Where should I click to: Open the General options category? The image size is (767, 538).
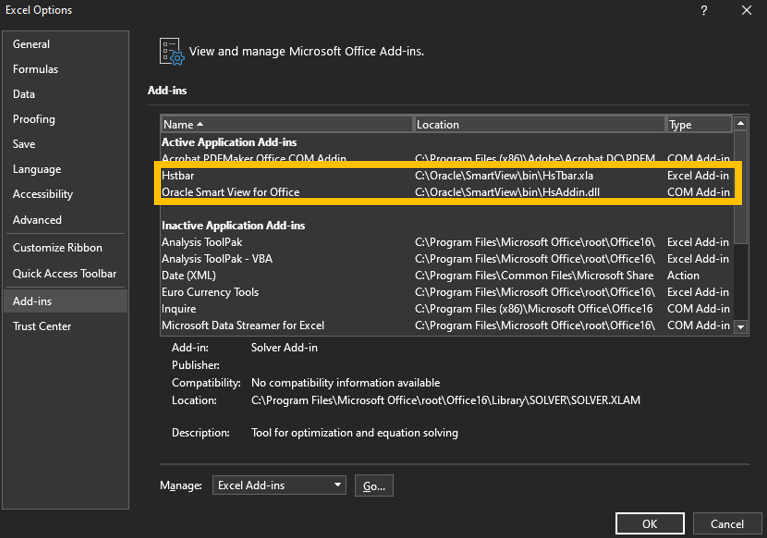point(31,44)
